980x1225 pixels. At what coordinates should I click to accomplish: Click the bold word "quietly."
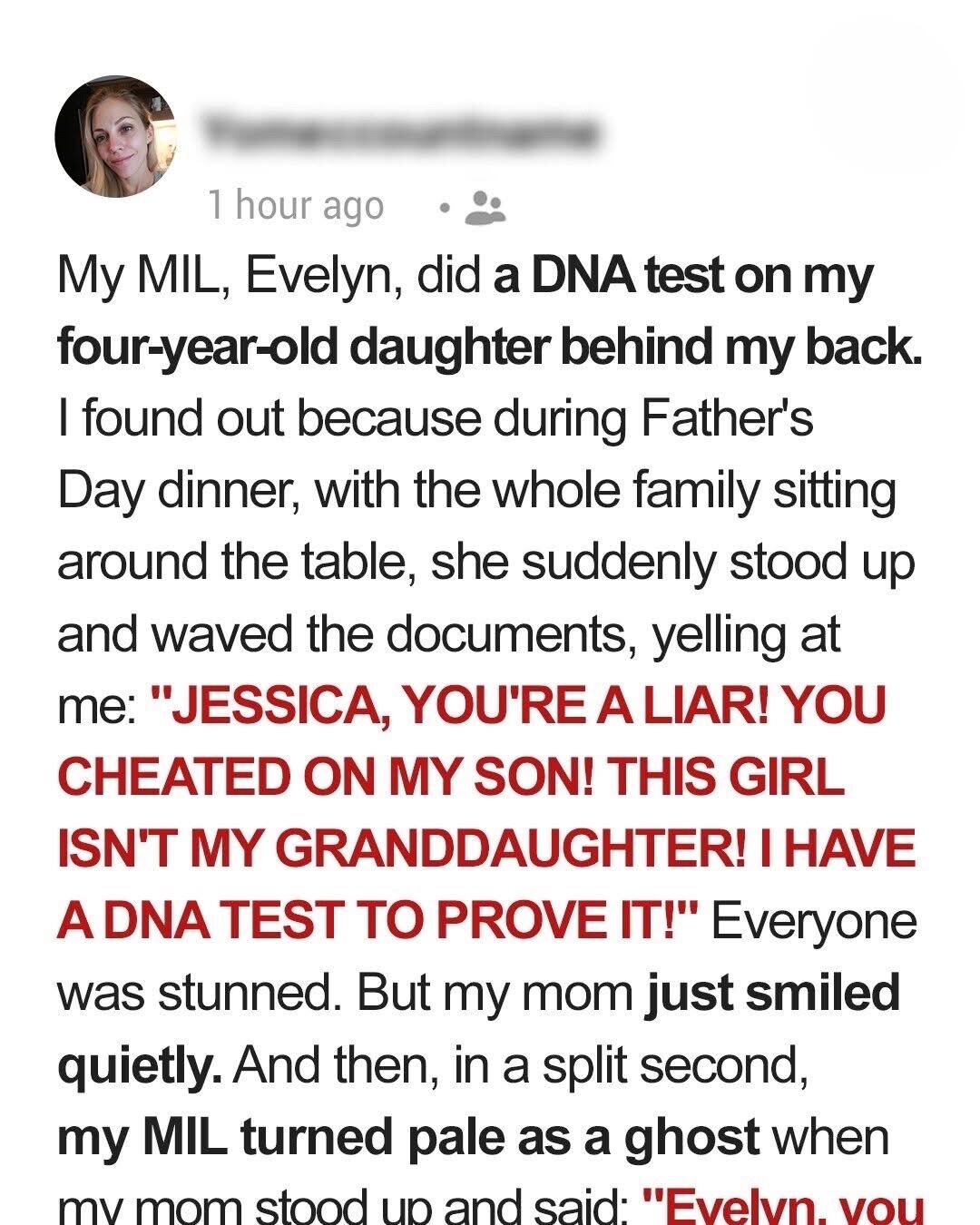click(140, 1065)
